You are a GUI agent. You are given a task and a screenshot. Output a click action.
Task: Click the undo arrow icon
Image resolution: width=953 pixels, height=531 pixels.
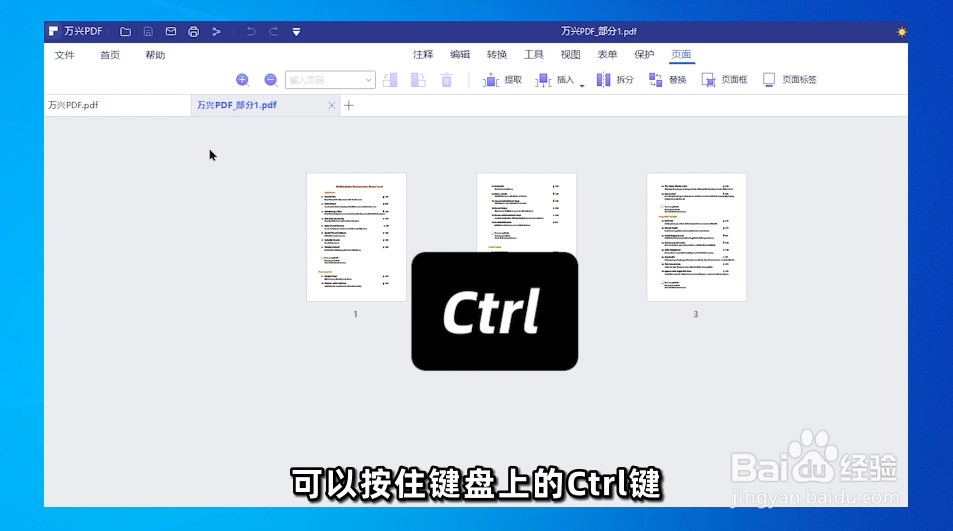pyautogui.click(x=250, y=32)
